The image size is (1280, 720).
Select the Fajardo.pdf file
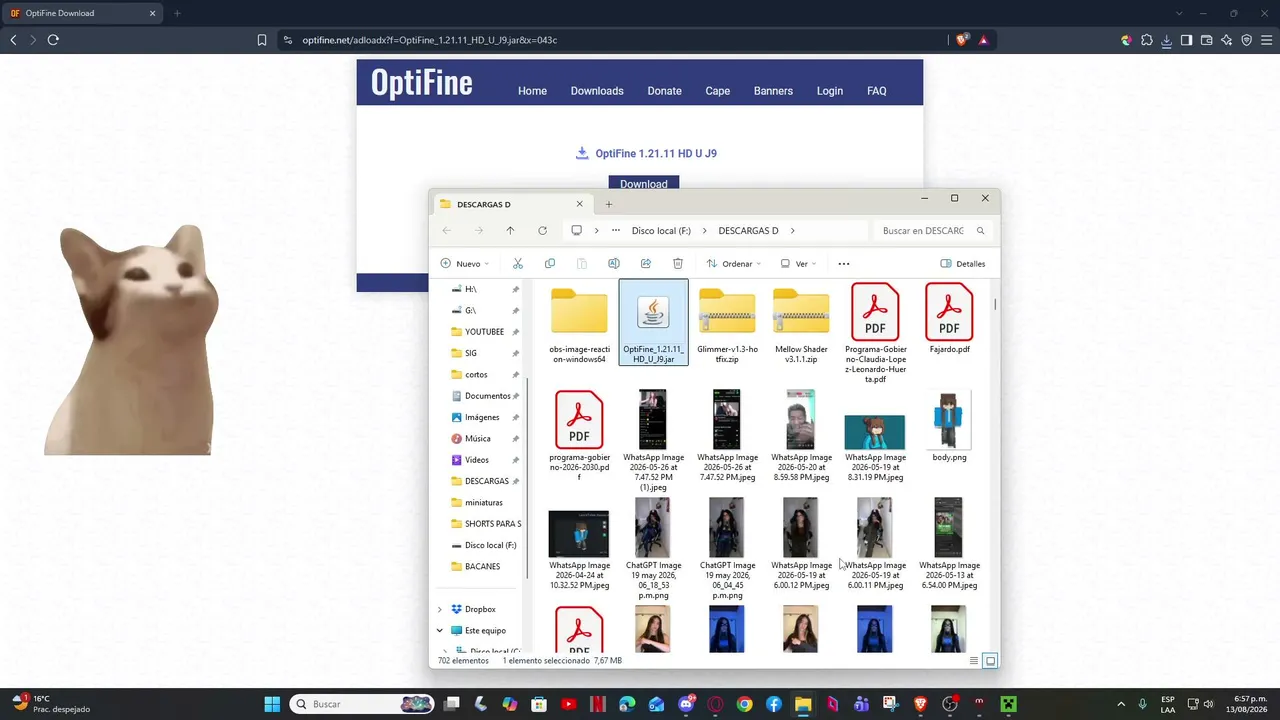pos(949,320)
